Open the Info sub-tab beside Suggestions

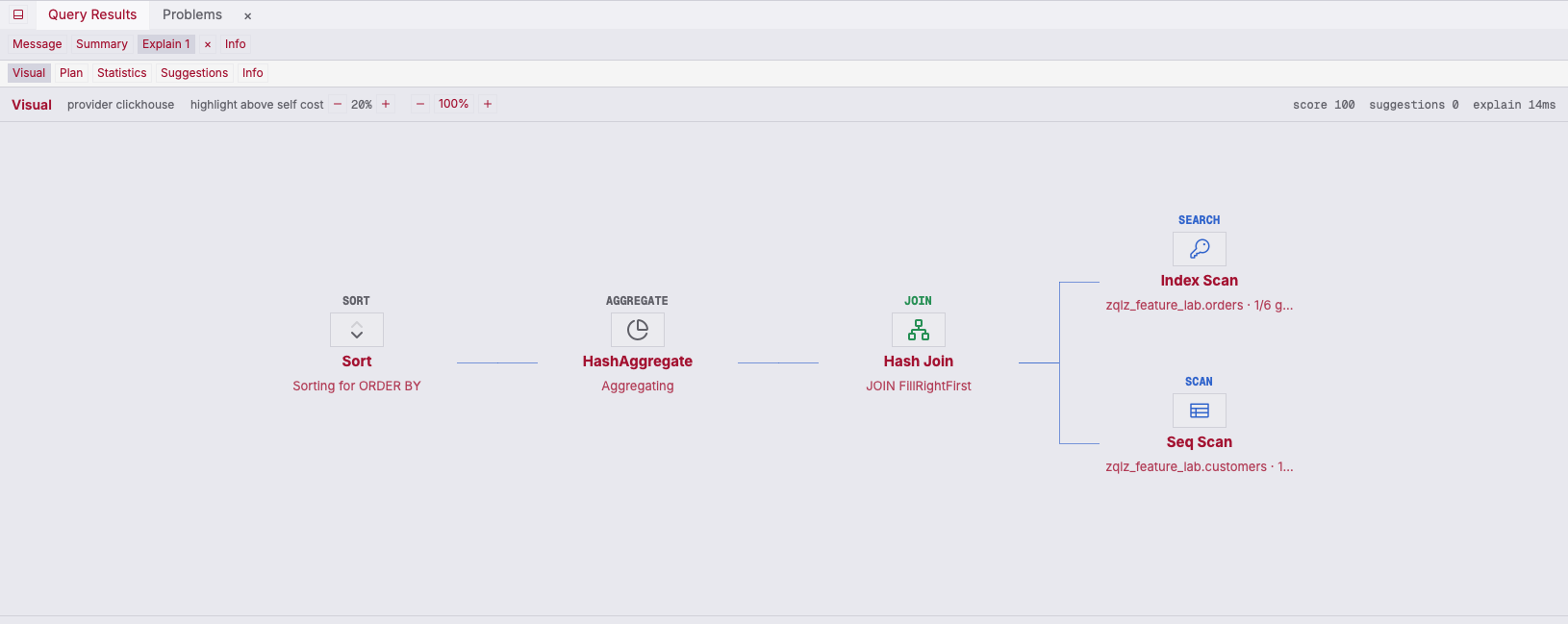point(253,73)
